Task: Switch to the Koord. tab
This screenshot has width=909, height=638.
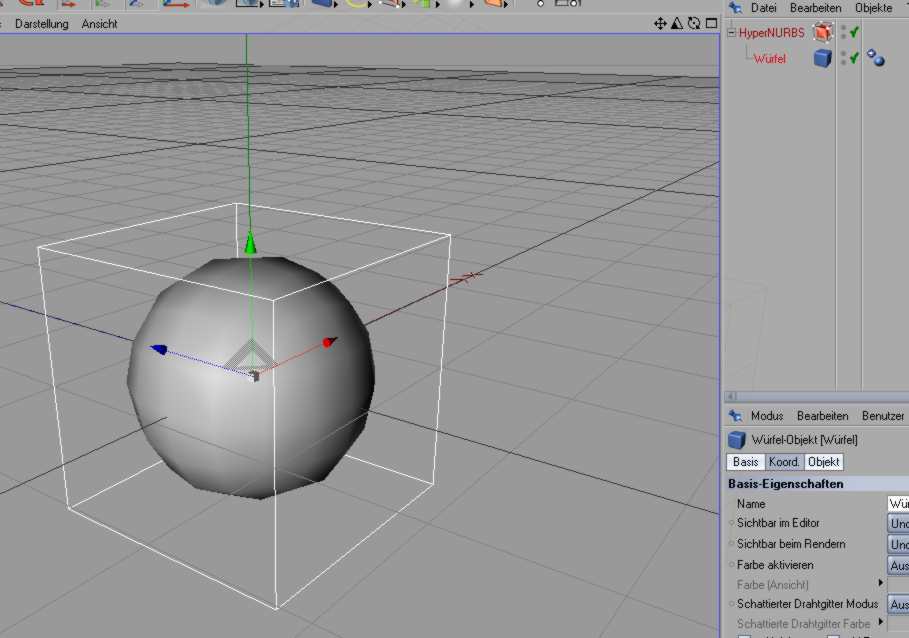Action: [784, 462]
